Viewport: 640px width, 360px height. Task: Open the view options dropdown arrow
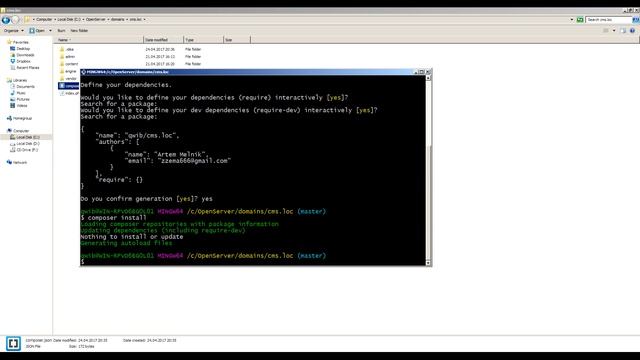(x=614, y=31)
